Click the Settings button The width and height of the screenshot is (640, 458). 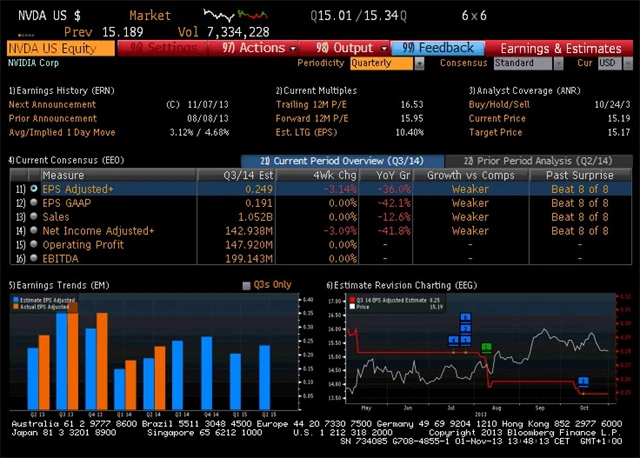pyautogui.click(x=163, y=47)
